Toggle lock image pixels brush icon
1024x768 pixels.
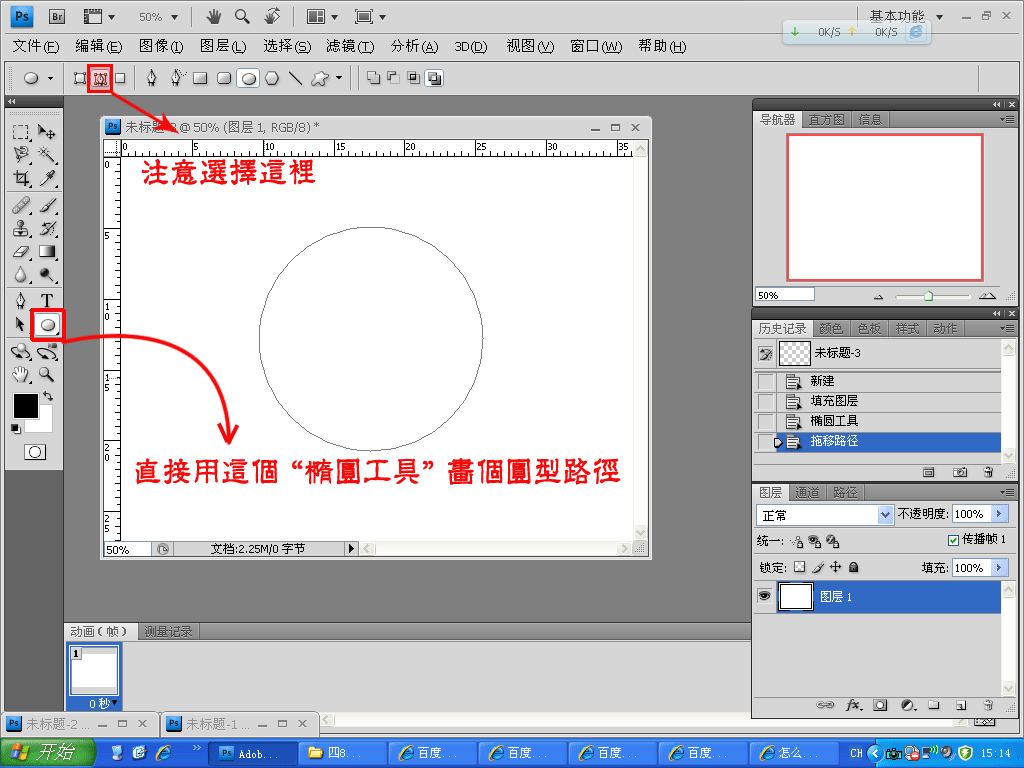pyautogui.click(x=818, y=567)
